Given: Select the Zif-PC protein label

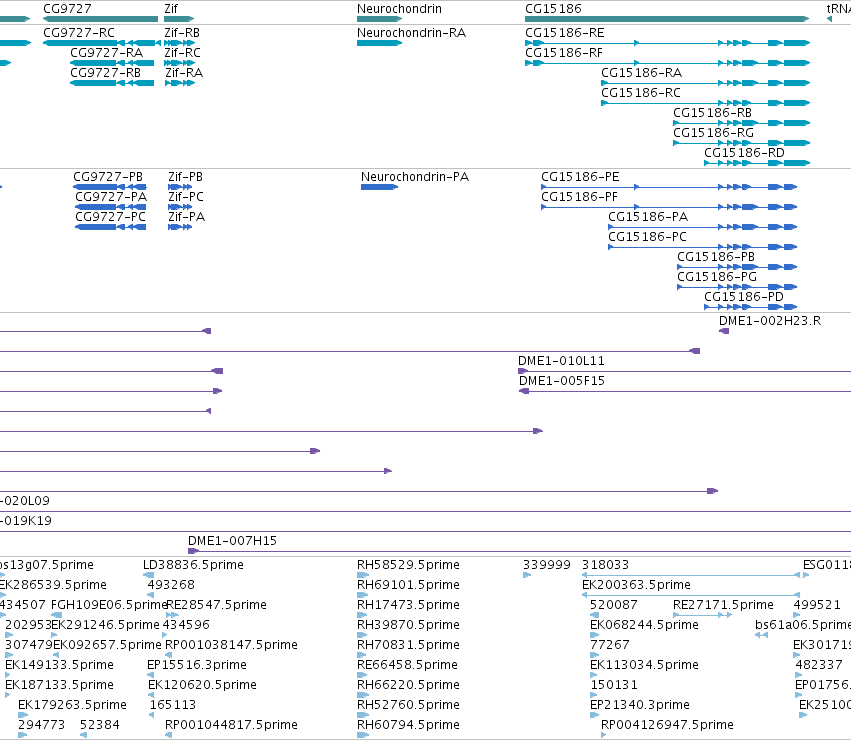Looking at the screenshot, I should (x=186, y=197).
